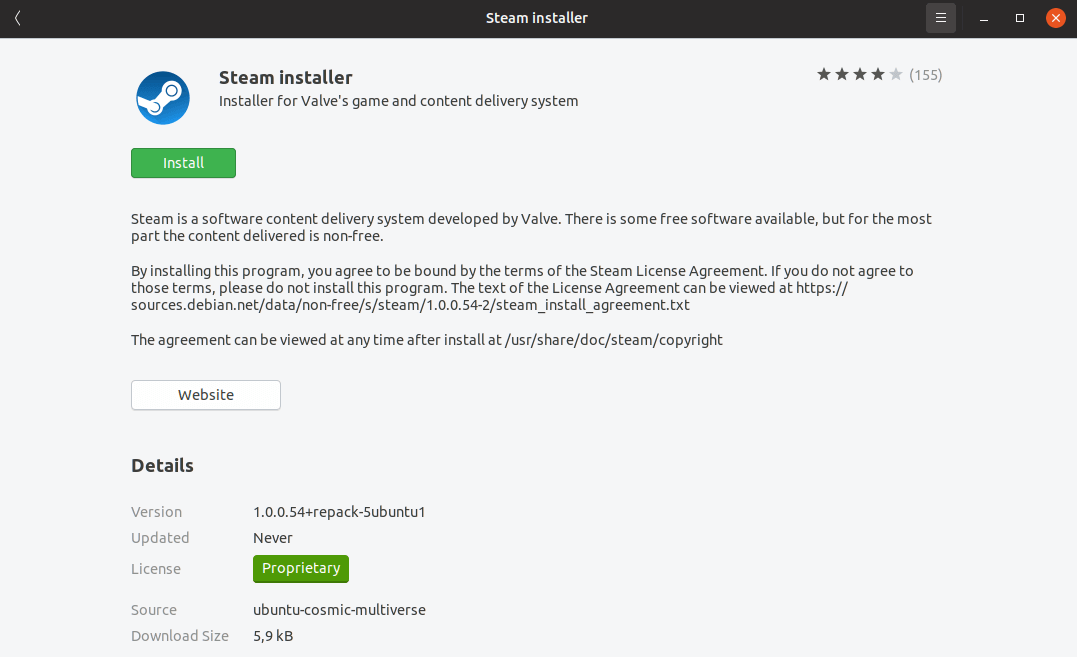Screen dimensions: 1077x657
Task: Click the fifth, empty rating star
Action: (x=896, y=74)
